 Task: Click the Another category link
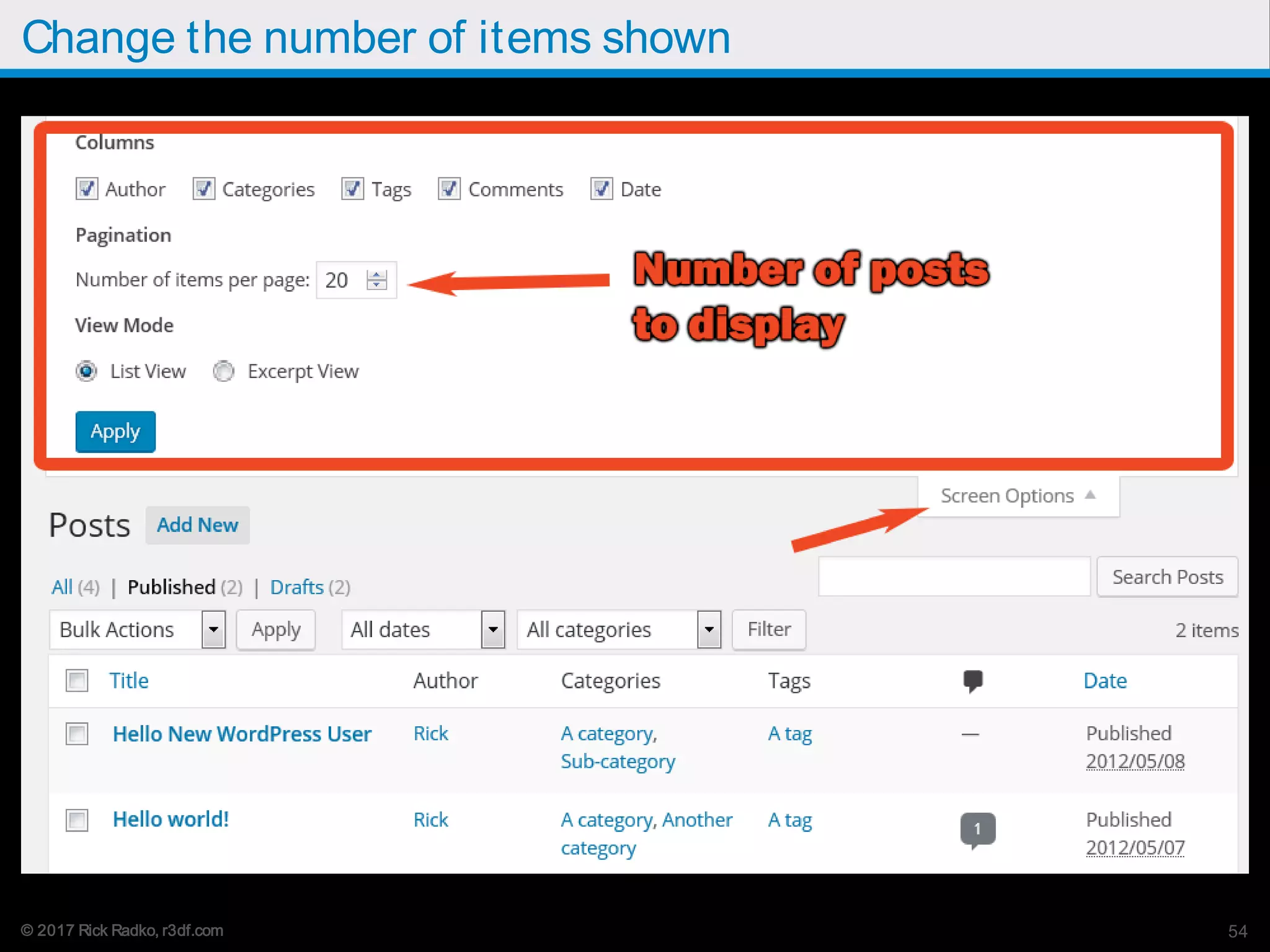[647, 834]
